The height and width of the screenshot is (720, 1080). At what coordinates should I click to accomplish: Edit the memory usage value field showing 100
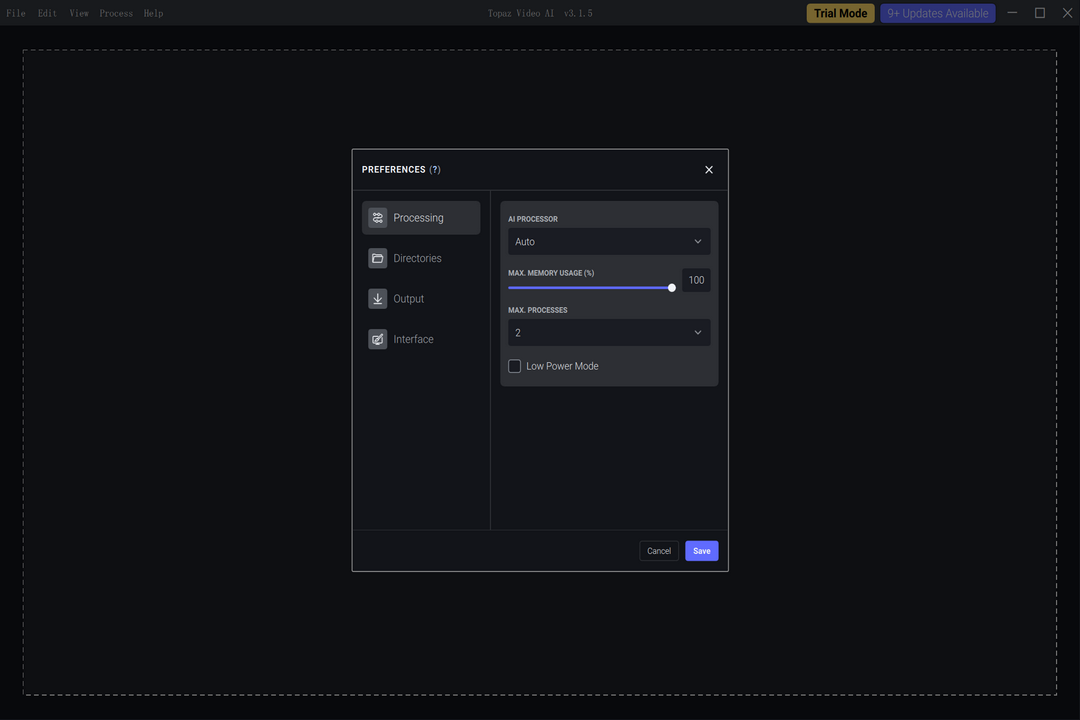tap(695, 280)
